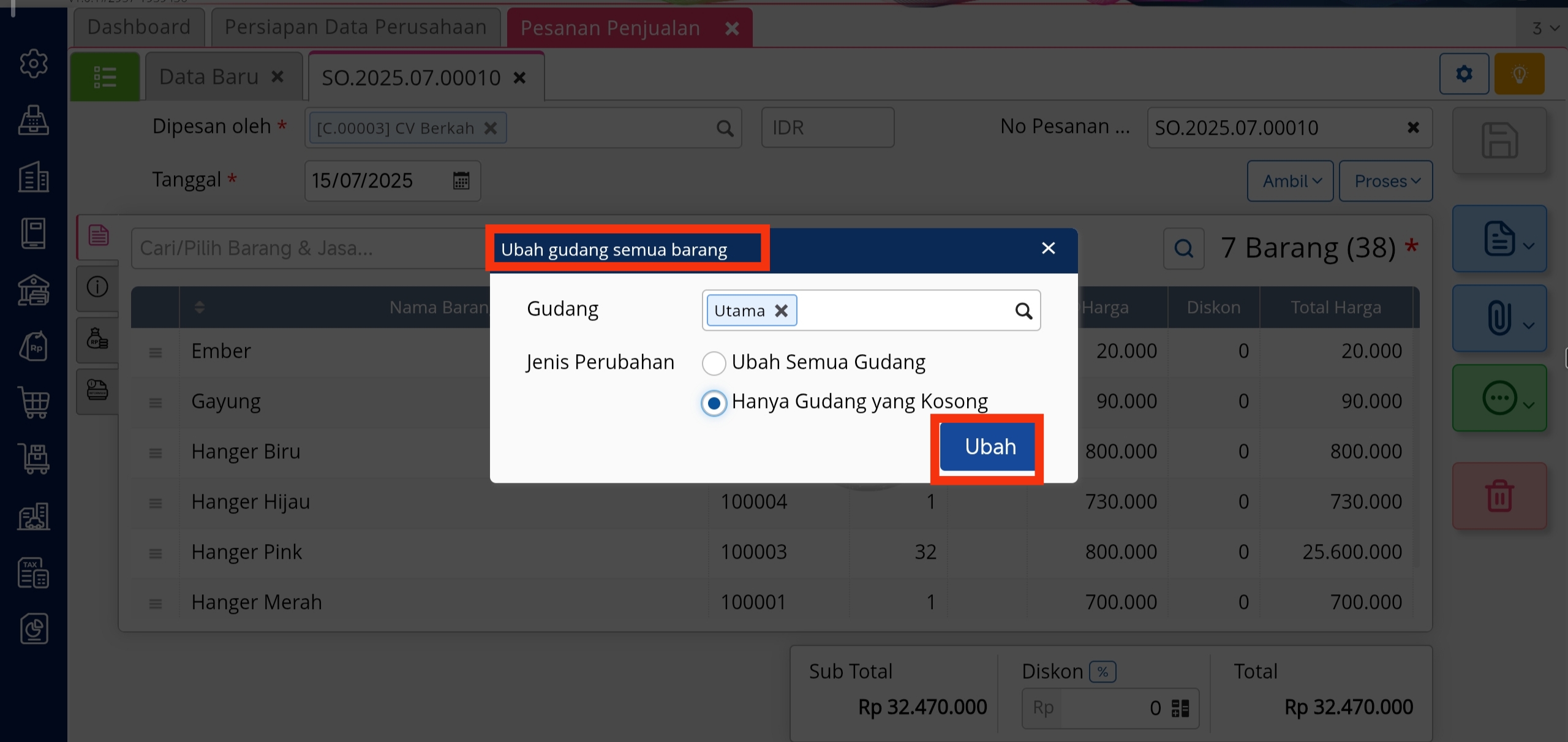Click search magnifier in Gudang field
Image resolution: width=1568 pixels, height=742 pixels.
coord(1023,311)
